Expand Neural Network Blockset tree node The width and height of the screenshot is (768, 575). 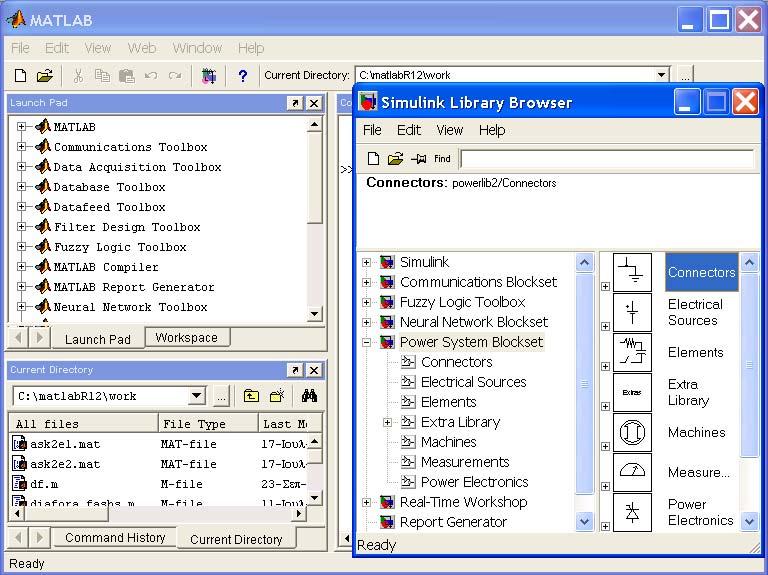(x=366, y=322)
